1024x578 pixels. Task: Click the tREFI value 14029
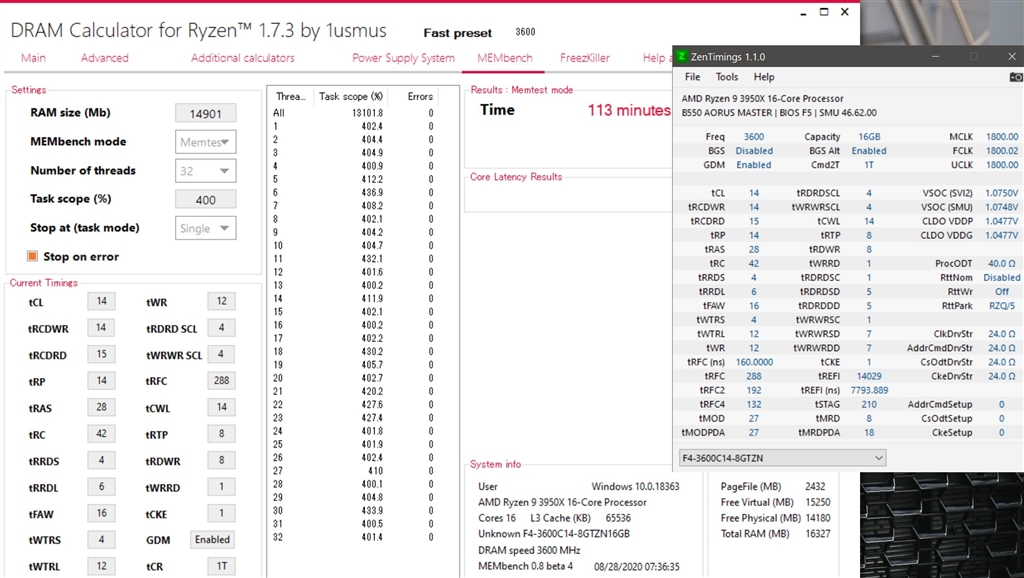click(869, 376)
